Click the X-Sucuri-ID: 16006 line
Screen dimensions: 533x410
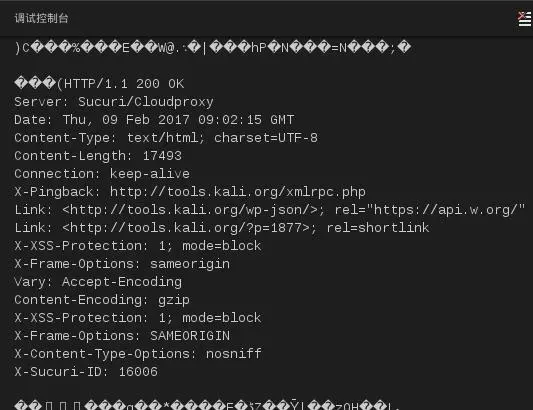tap(86, 372)
